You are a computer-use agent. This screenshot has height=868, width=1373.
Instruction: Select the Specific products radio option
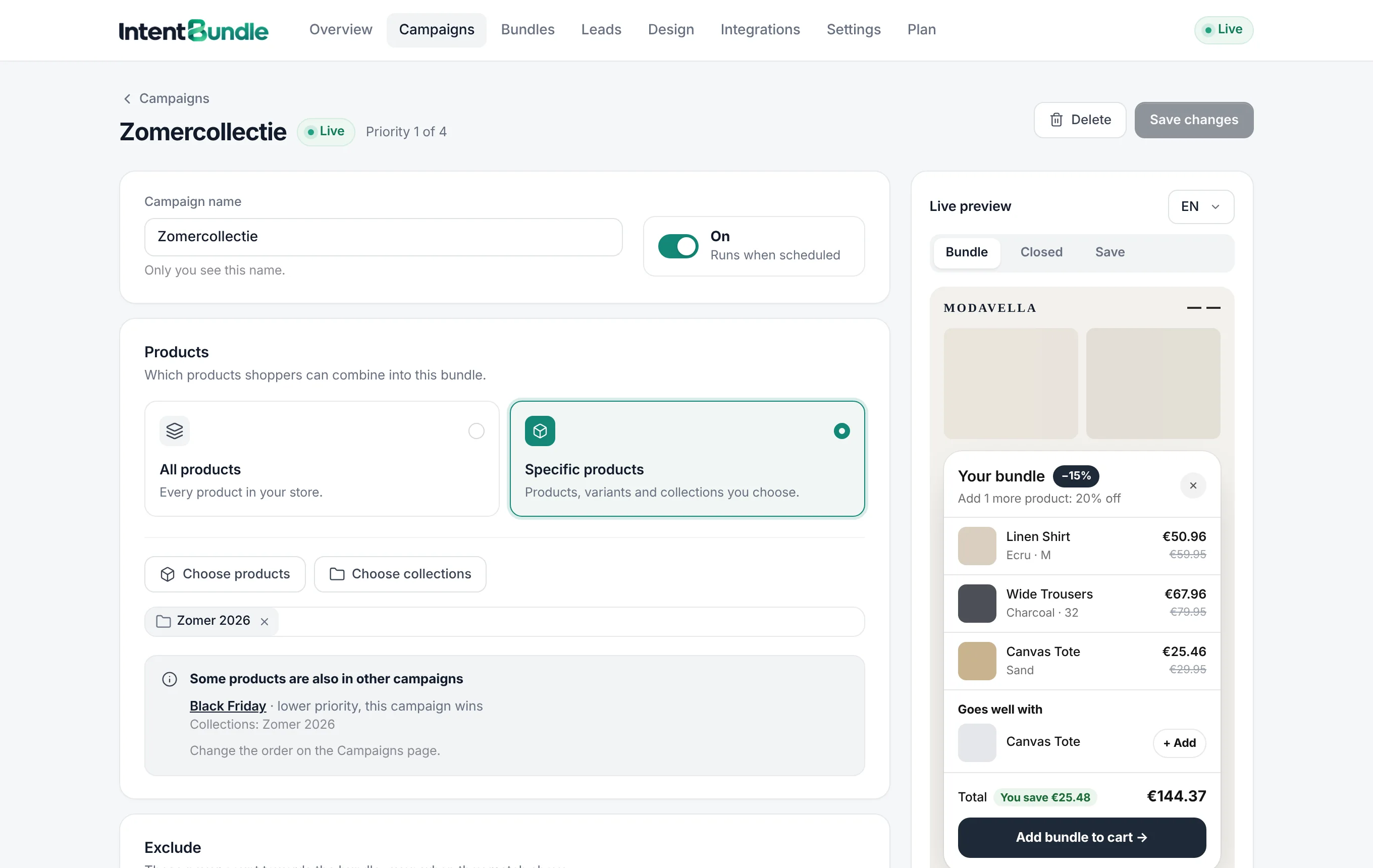click(841, 431)
